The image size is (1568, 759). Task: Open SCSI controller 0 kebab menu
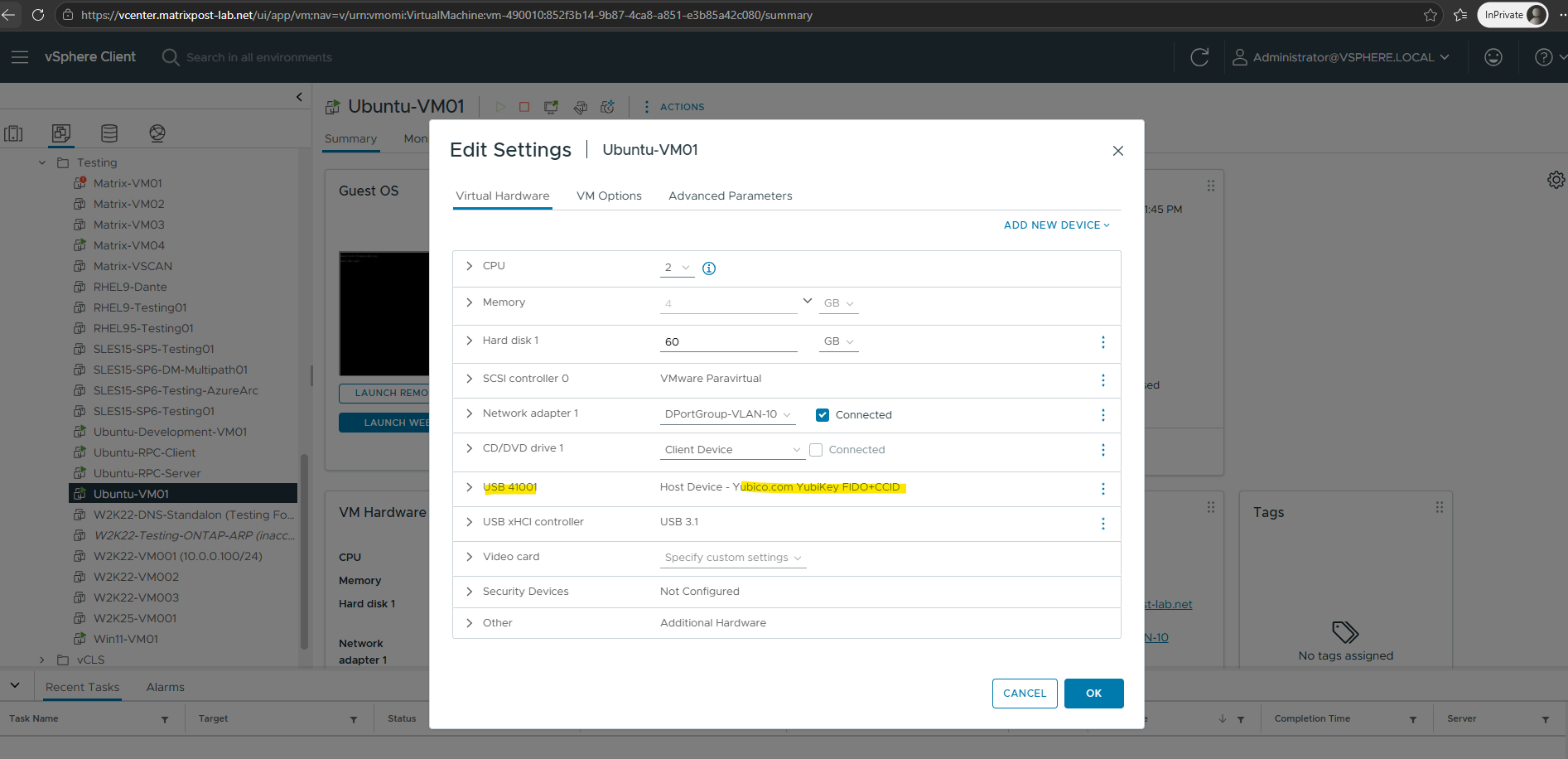1102,380
